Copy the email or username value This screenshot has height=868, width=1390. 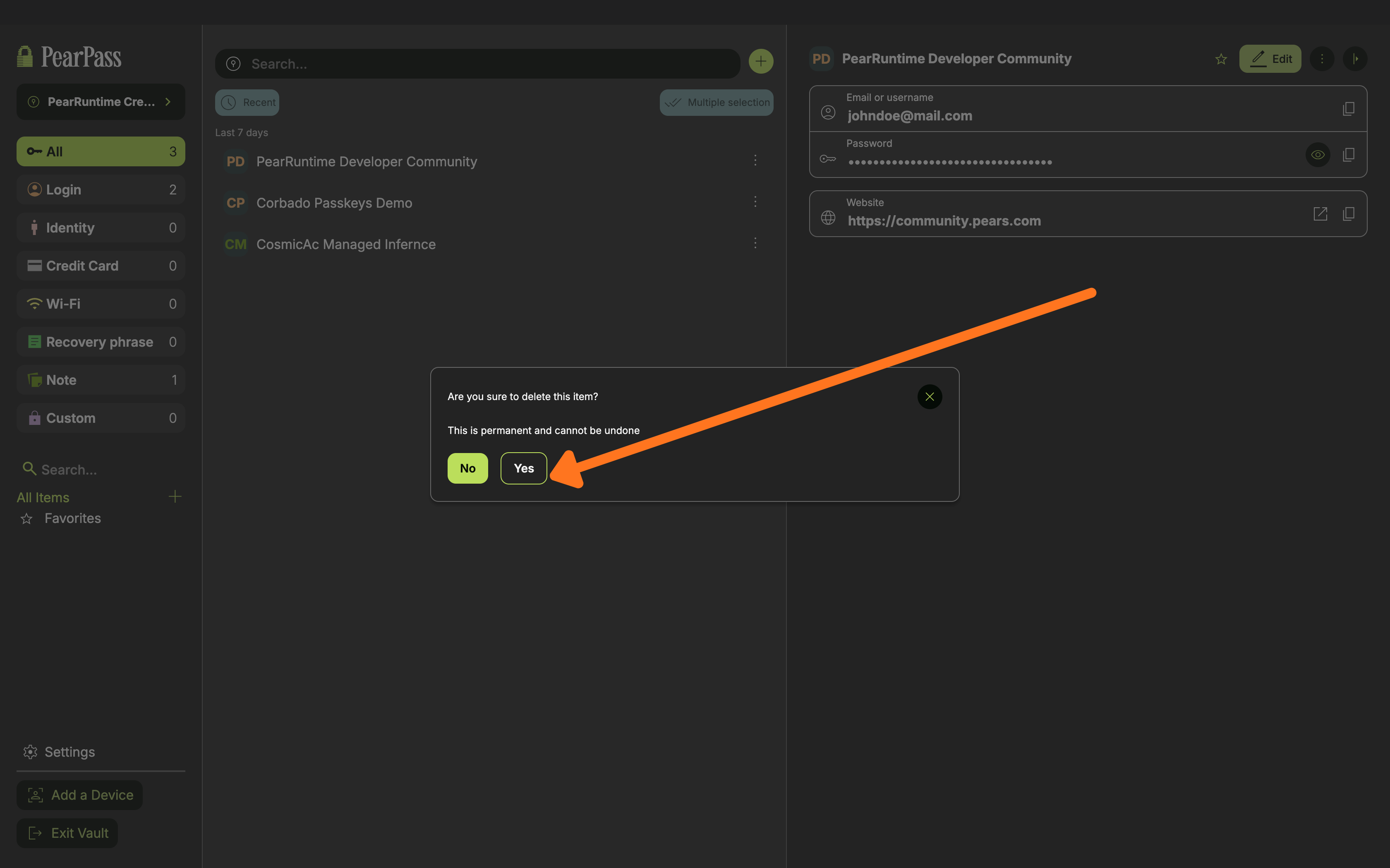click(x=1348, y=108)
